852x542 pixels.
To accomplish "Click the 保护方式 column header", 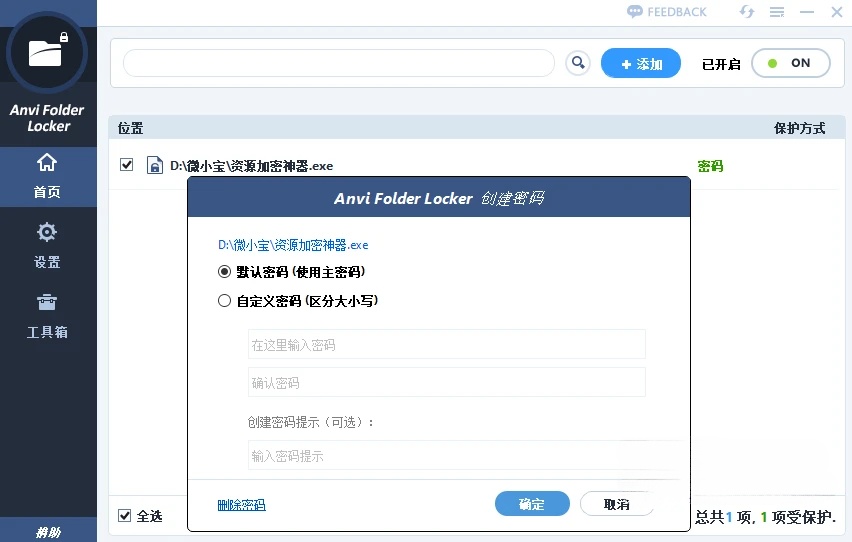I will click(x=799, y=128).
